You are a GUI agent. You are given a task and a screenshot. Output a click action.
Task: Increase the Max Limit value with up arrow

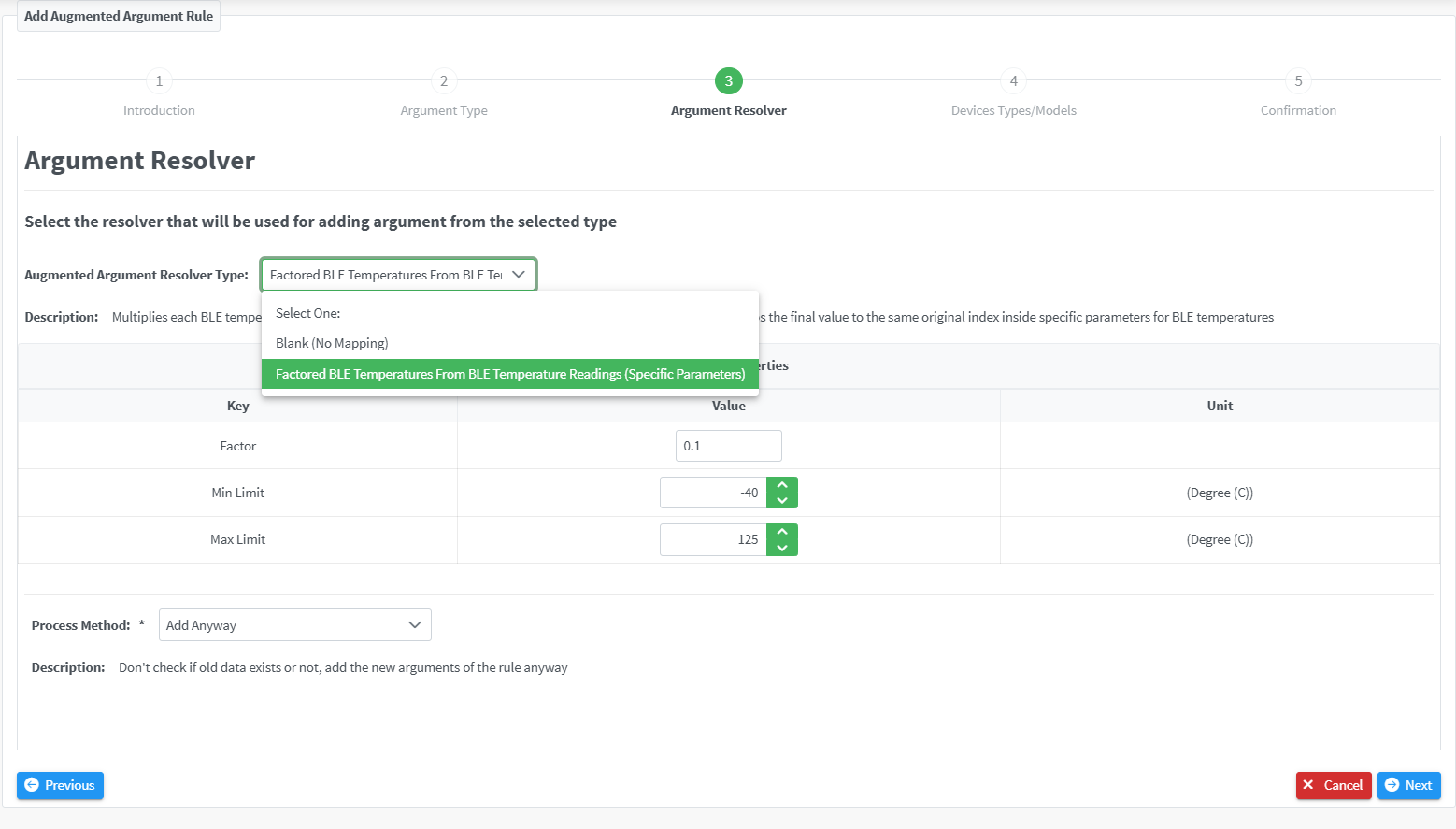coord(782,532)
